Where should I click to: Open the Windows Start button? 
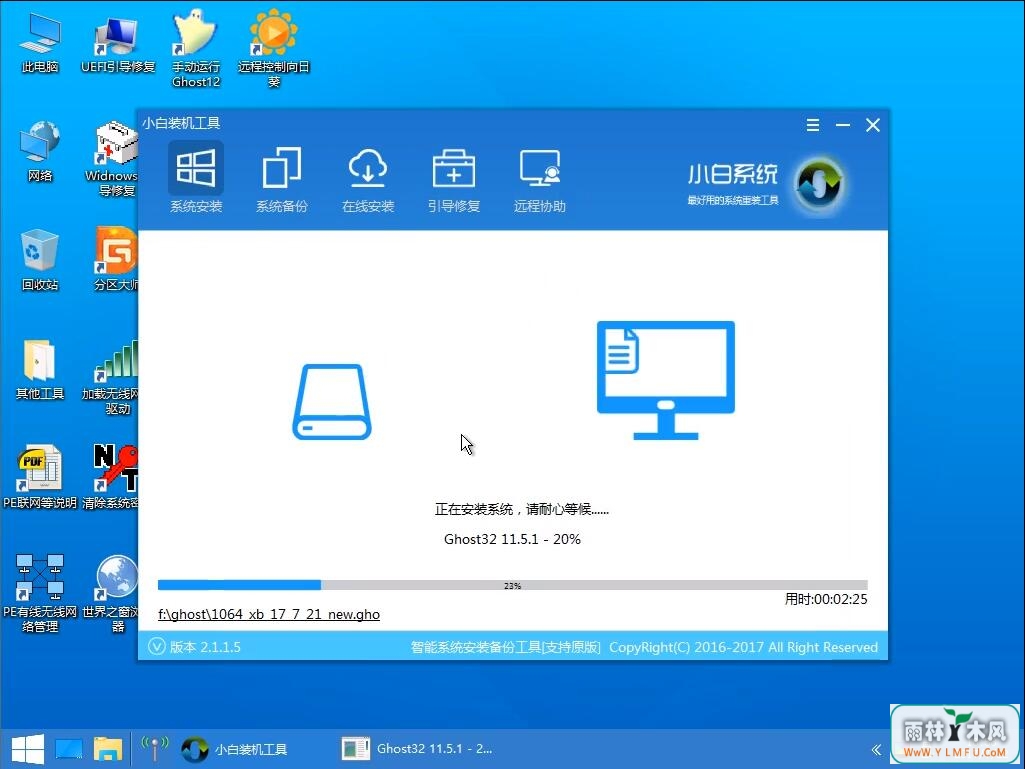(x=27, y=749)
